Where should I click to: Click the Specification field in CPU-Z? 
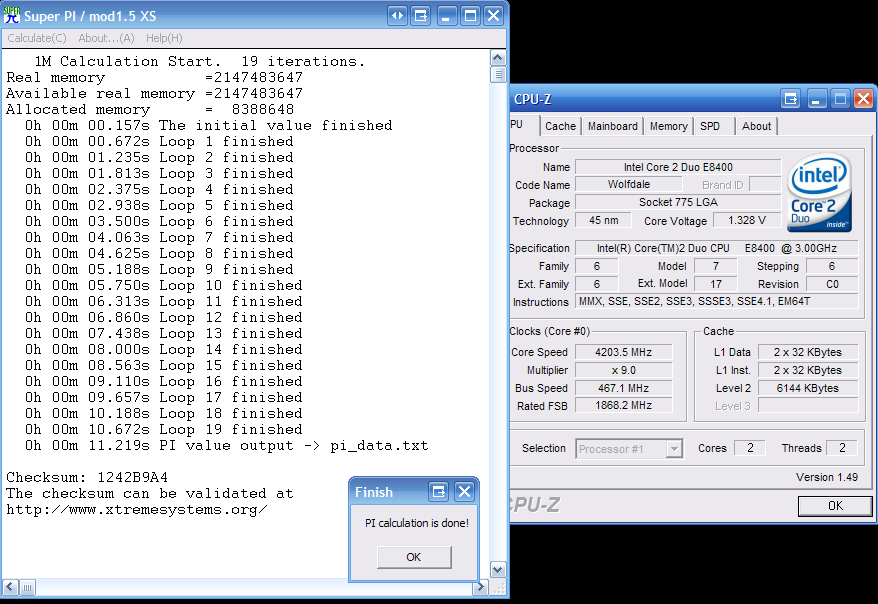pos(717,248)
